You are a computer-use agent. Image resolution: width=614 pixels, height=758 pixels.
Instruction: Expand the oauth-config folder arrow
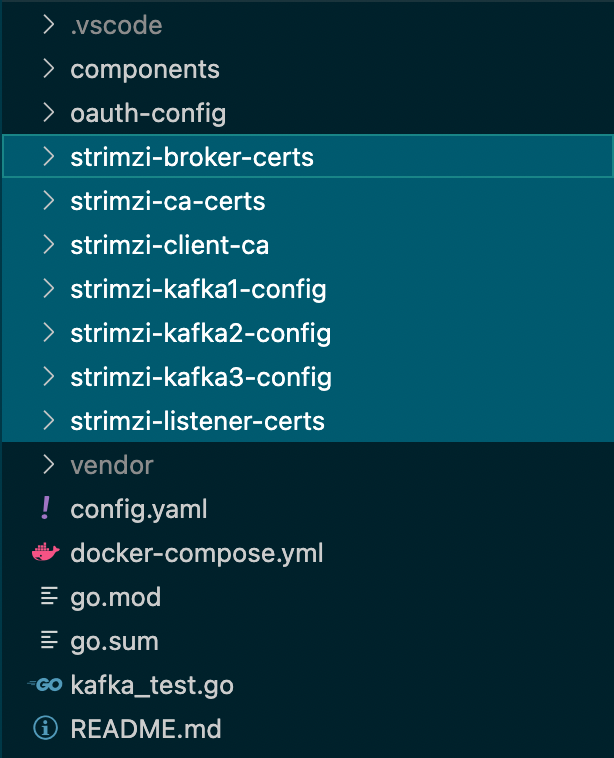pos(47,113)
